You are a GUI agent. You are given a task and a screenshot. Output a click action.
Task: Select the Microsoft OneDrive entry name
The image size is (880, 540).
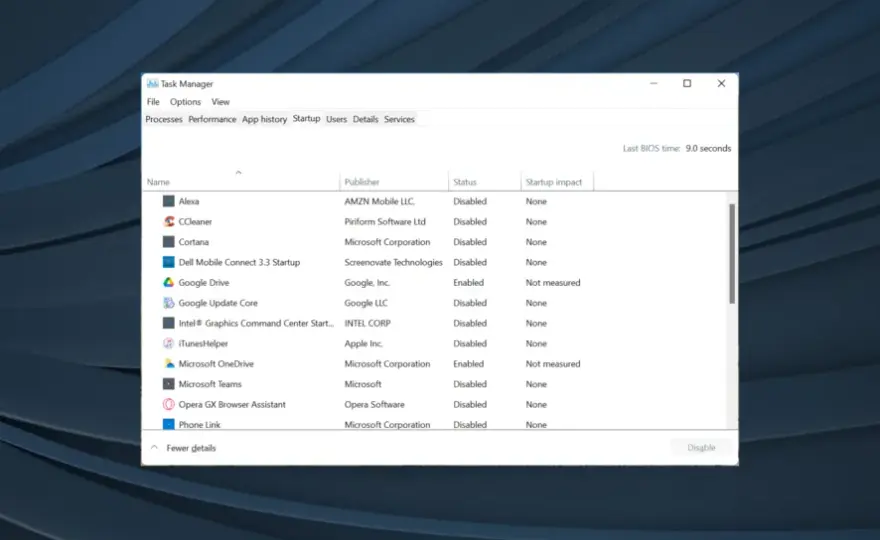216,364
